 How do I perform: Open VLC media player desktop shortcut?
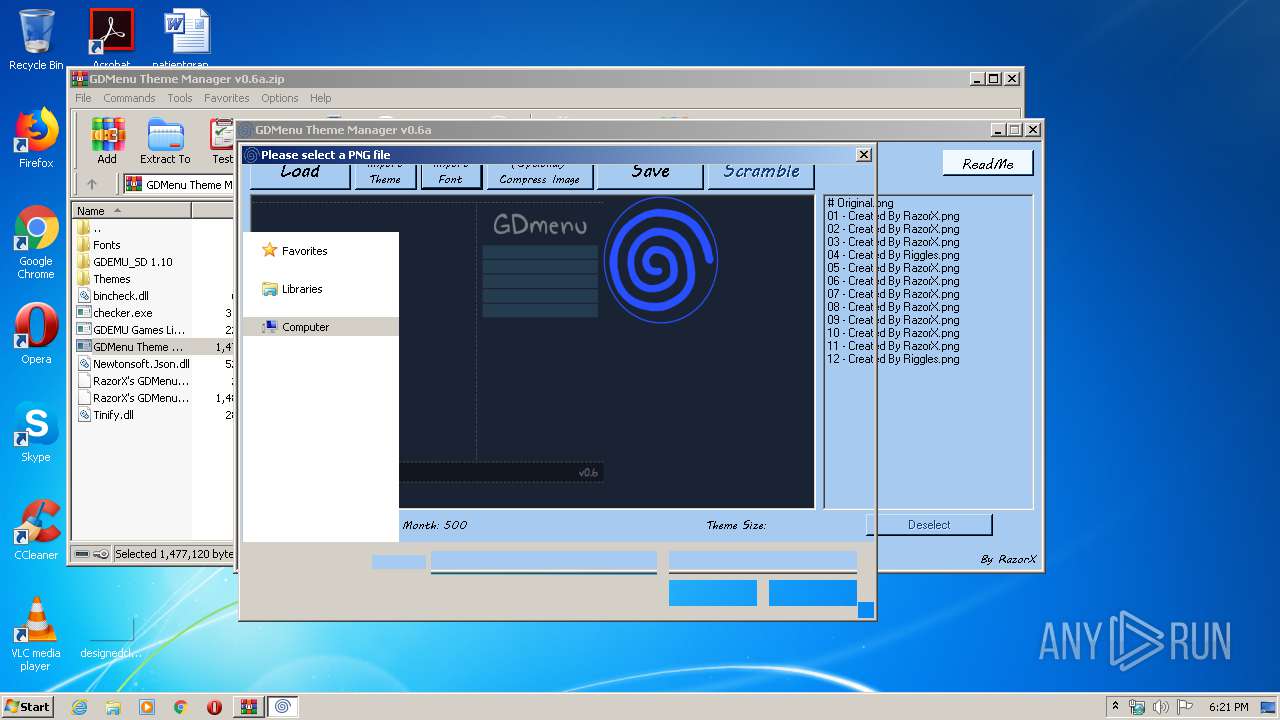36,634
